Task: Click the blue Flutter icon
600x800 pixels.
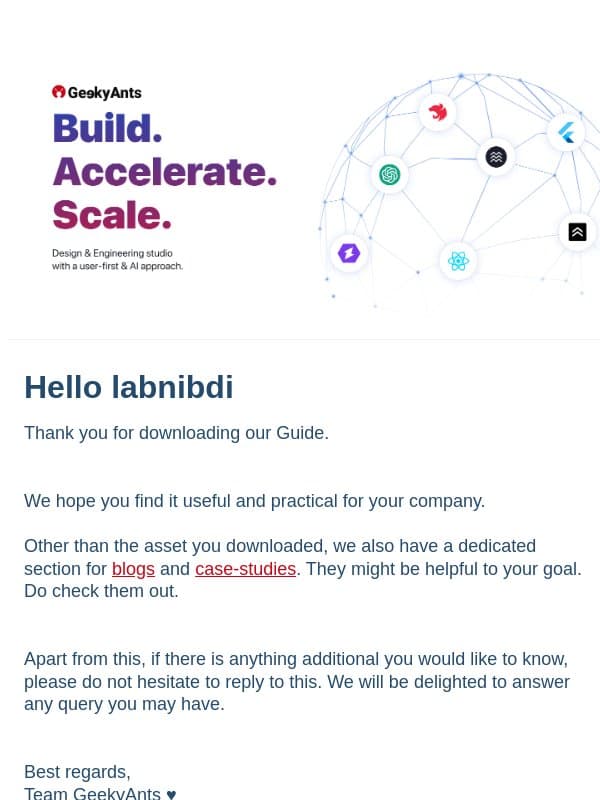Action: click(x=566, y=133)
